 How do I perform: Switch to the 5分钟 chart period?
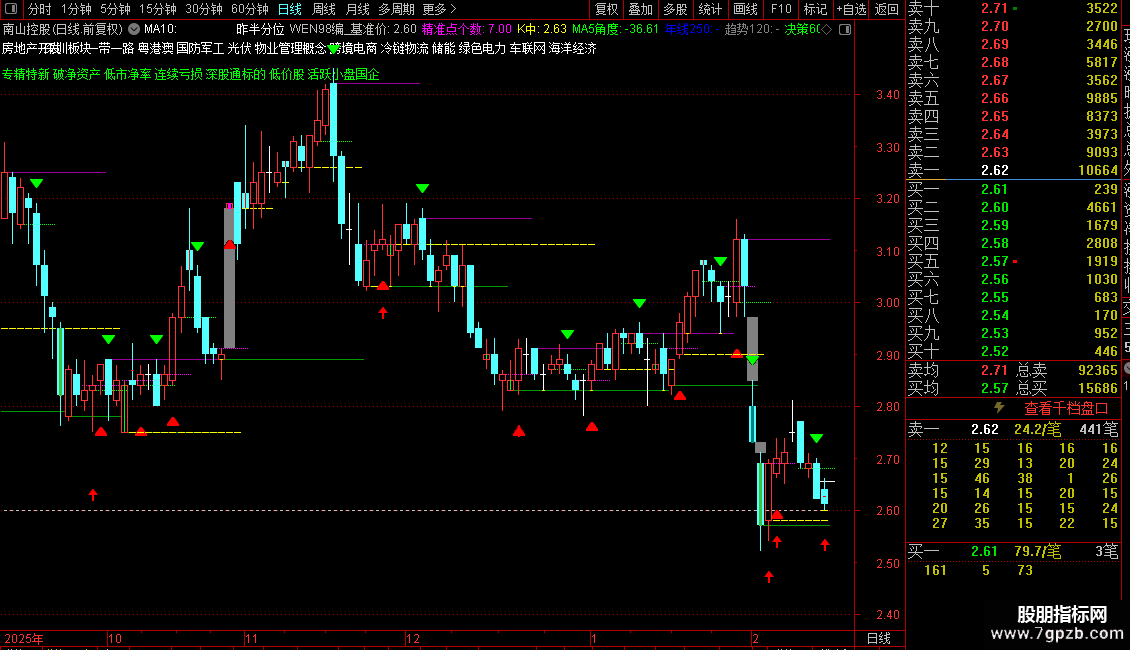coord(115,9)
